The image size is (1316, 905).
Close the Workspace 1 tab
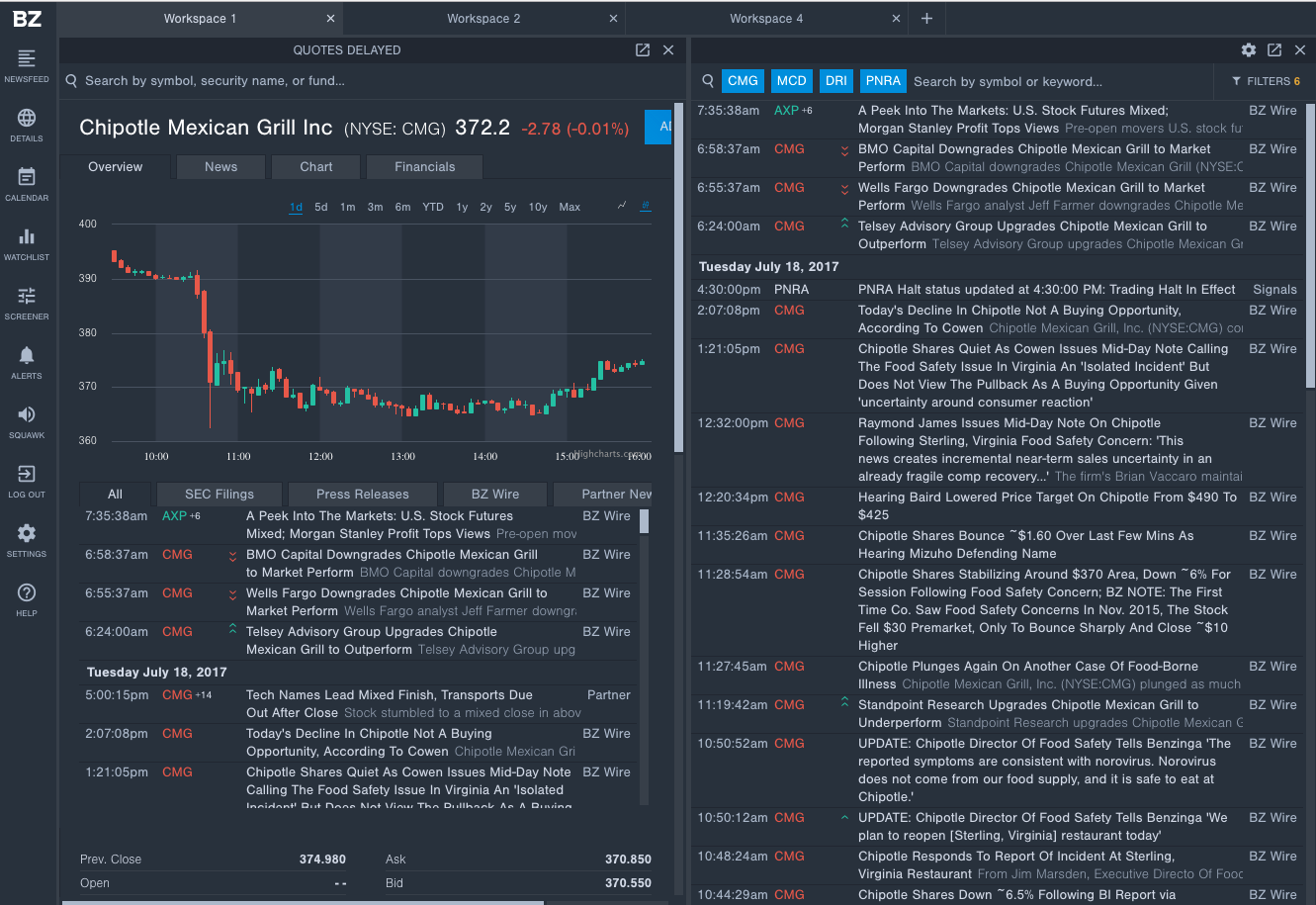pos(331,19)
